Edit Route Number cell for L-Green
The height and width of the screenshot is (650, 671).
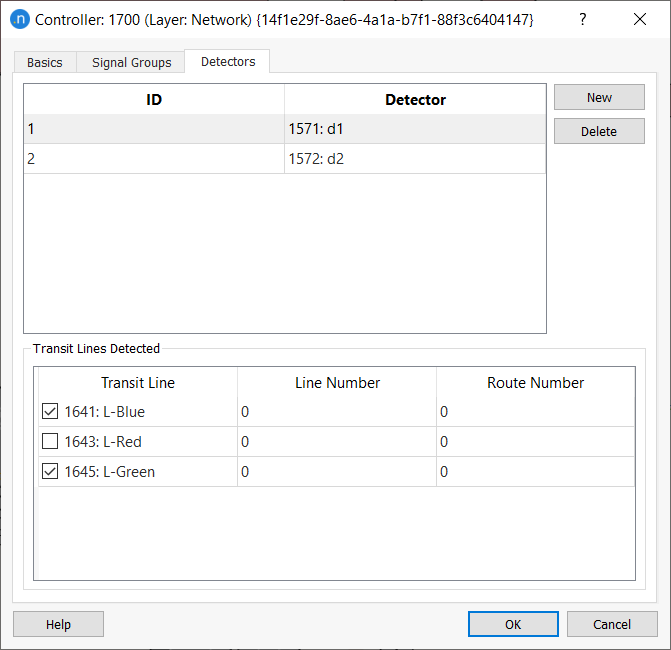click(535, 472)
